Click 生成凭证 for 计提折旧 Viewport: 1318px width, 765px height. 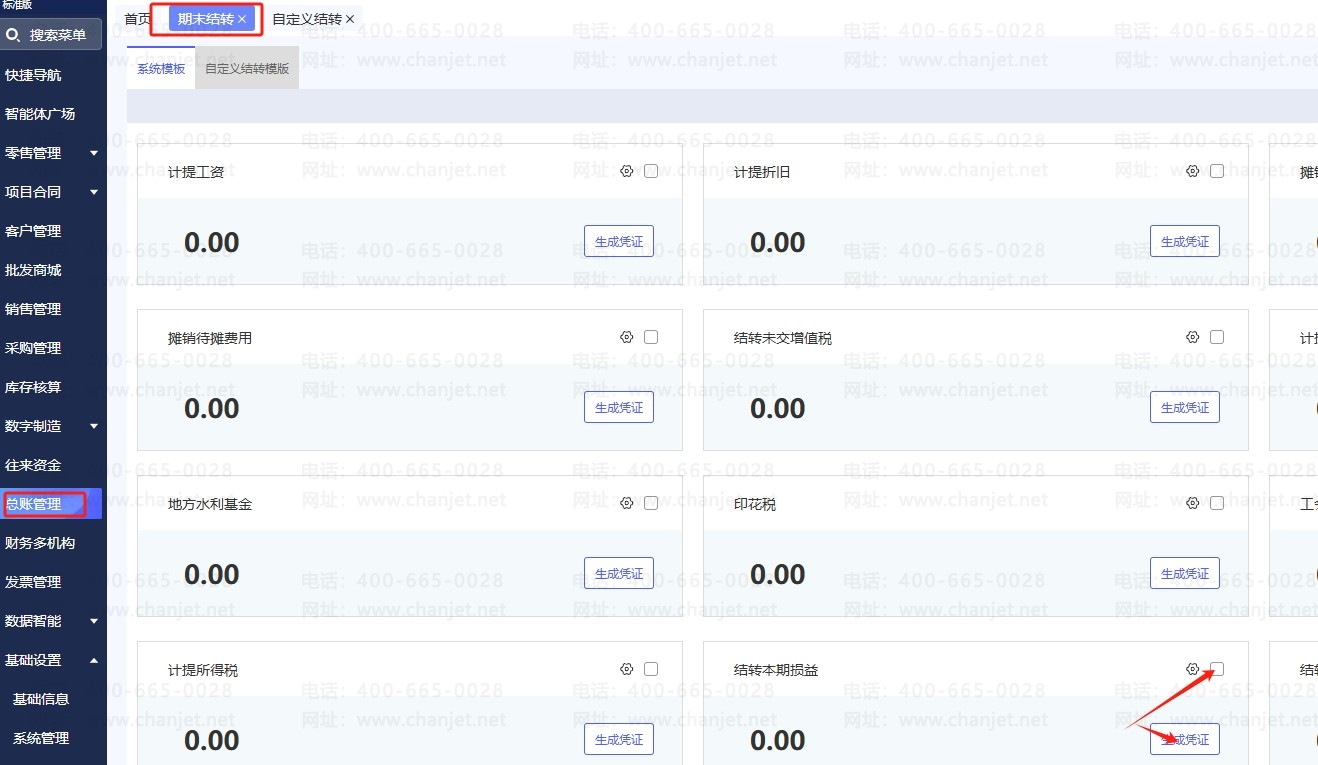(1185, 242)
